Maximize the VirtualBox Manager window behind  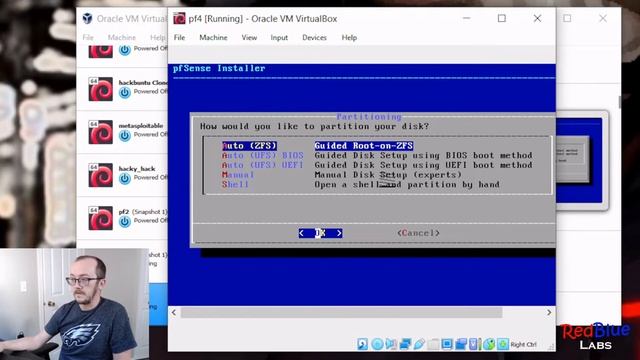click(x=567, y=18)
